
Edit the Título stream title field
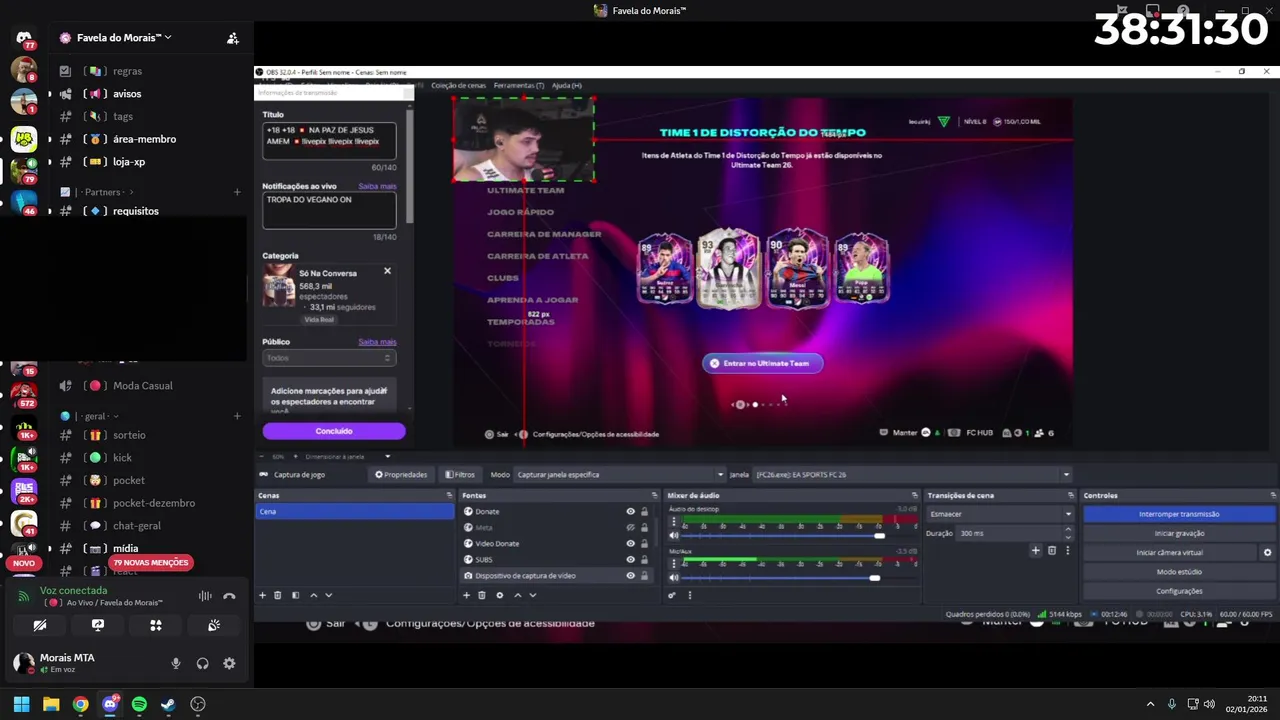(329, 141)
